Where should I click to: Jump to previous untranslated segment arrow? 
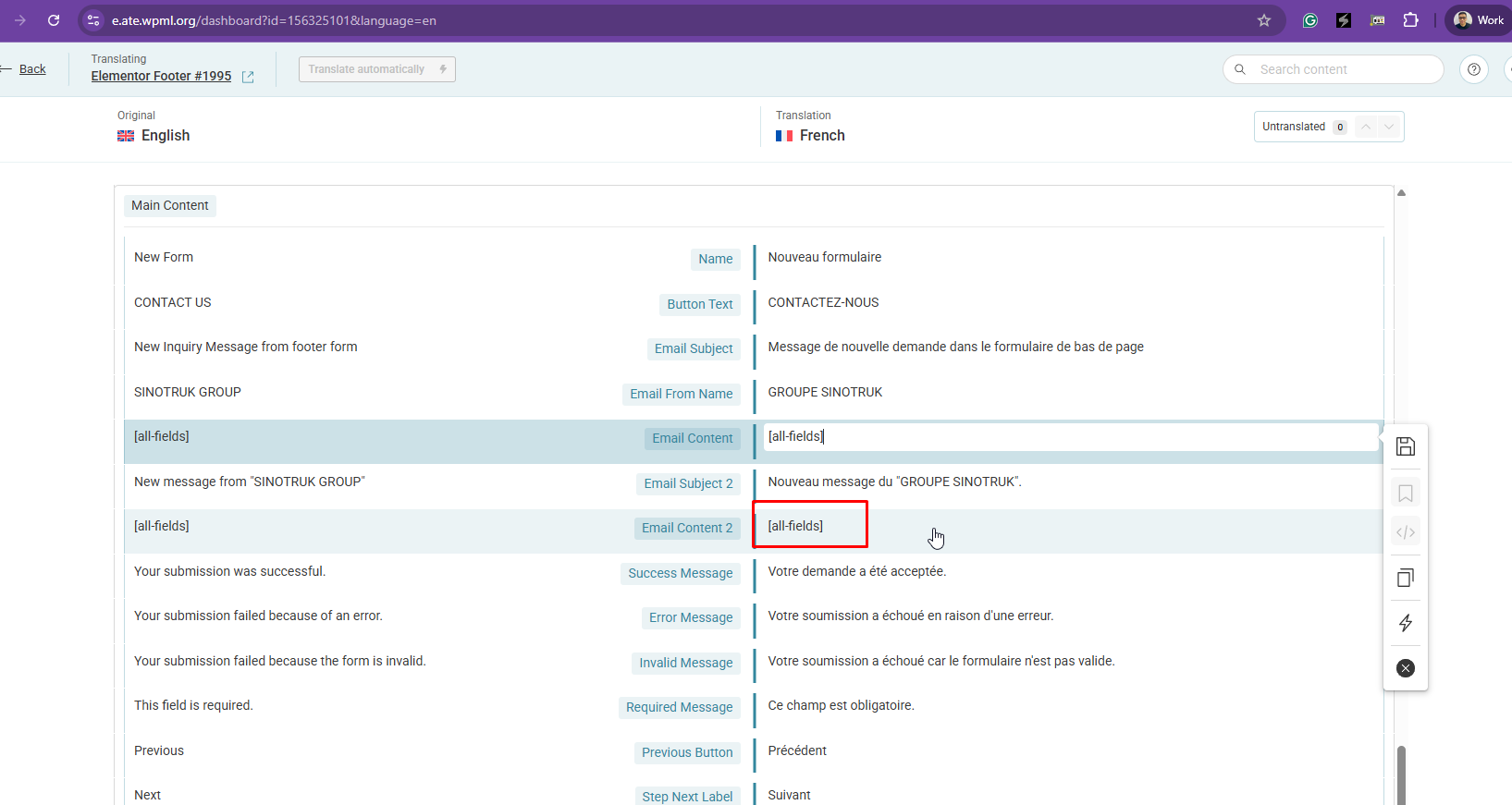pos(1366,127)
